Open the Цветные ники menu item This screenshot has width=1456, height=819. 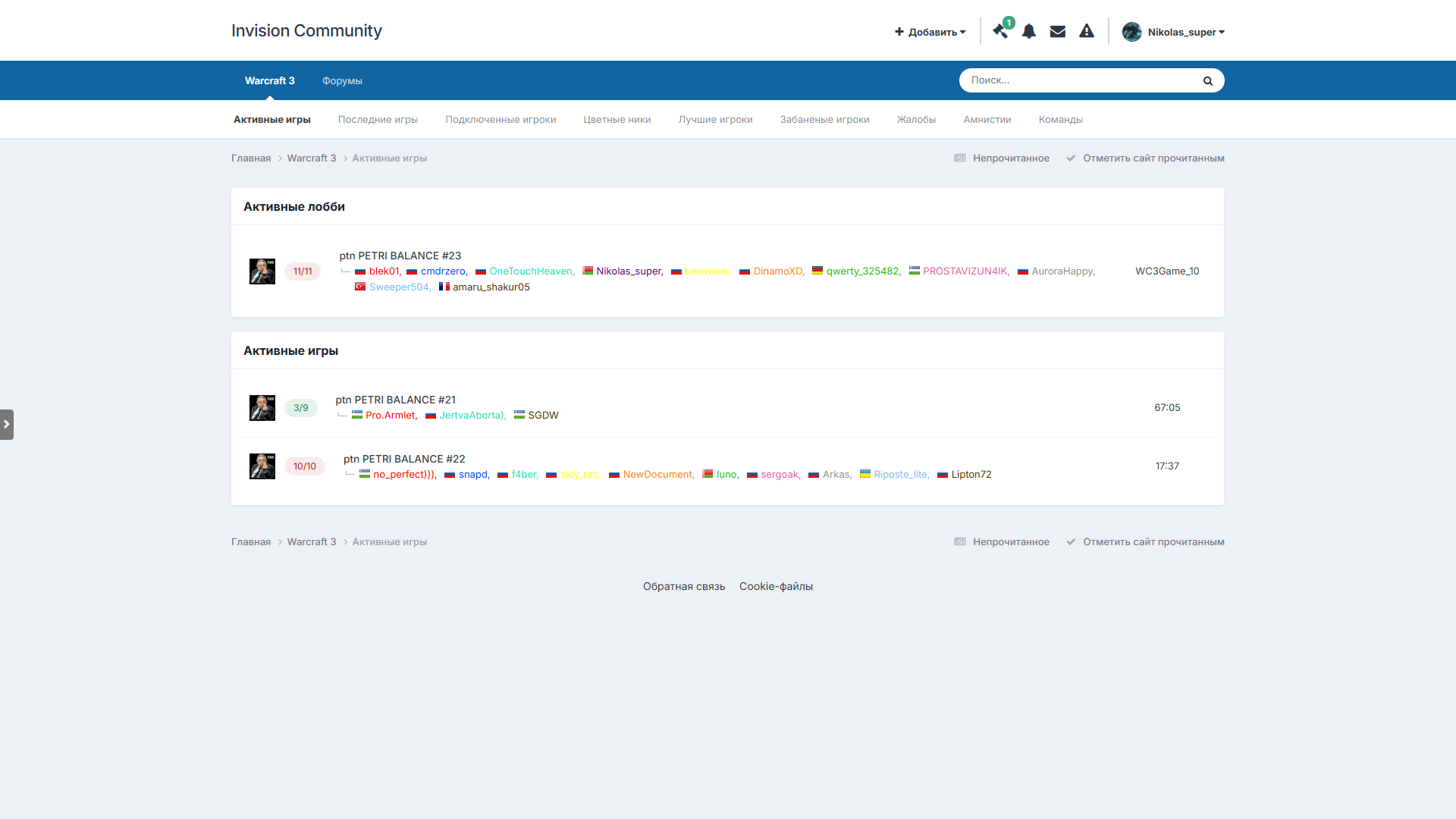[617, 120]
